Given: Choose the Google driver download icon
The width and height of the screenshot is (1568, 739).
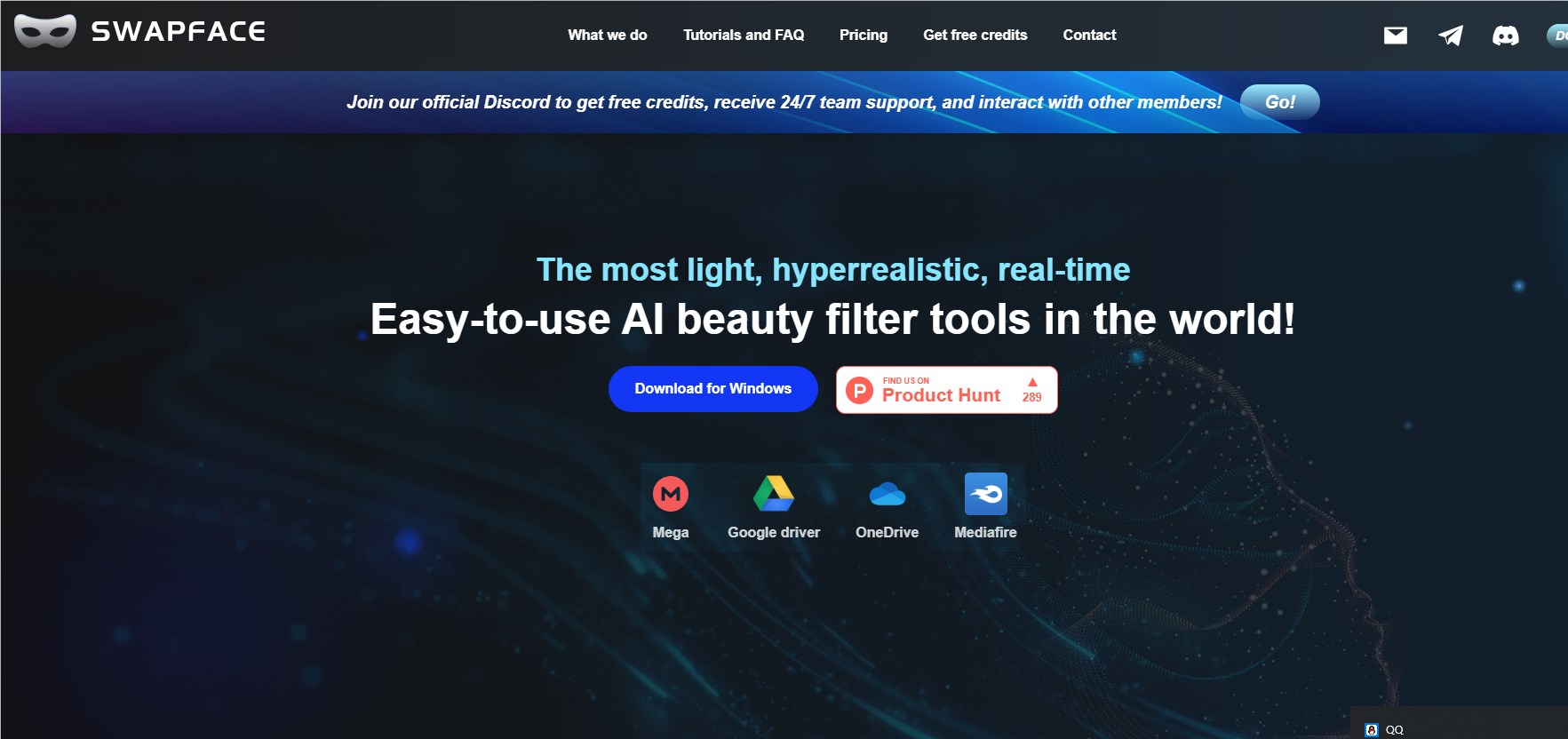Looking at the screenshot, I should click(x=773, y=494).
